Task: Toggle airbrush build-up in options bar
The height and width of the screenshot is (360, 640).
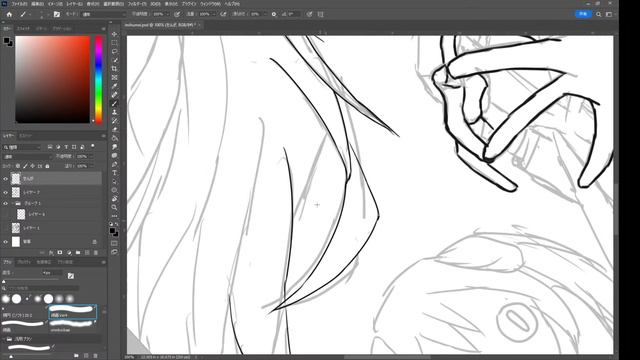Action: 223,14
